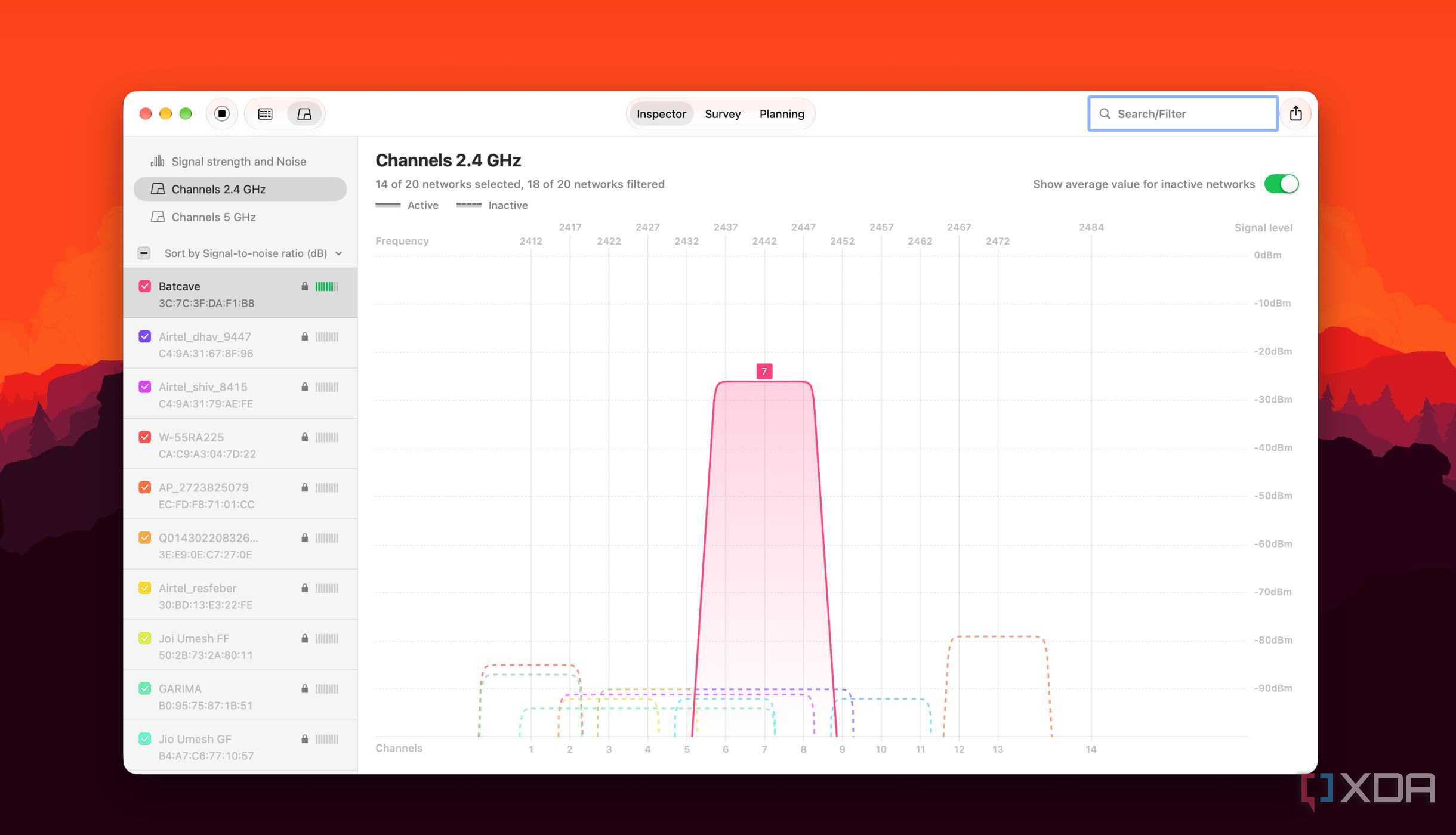The width and height of the screenshot is (1456, 835).
Task: Click the lock icon beside Batcave
Action: 305,286
